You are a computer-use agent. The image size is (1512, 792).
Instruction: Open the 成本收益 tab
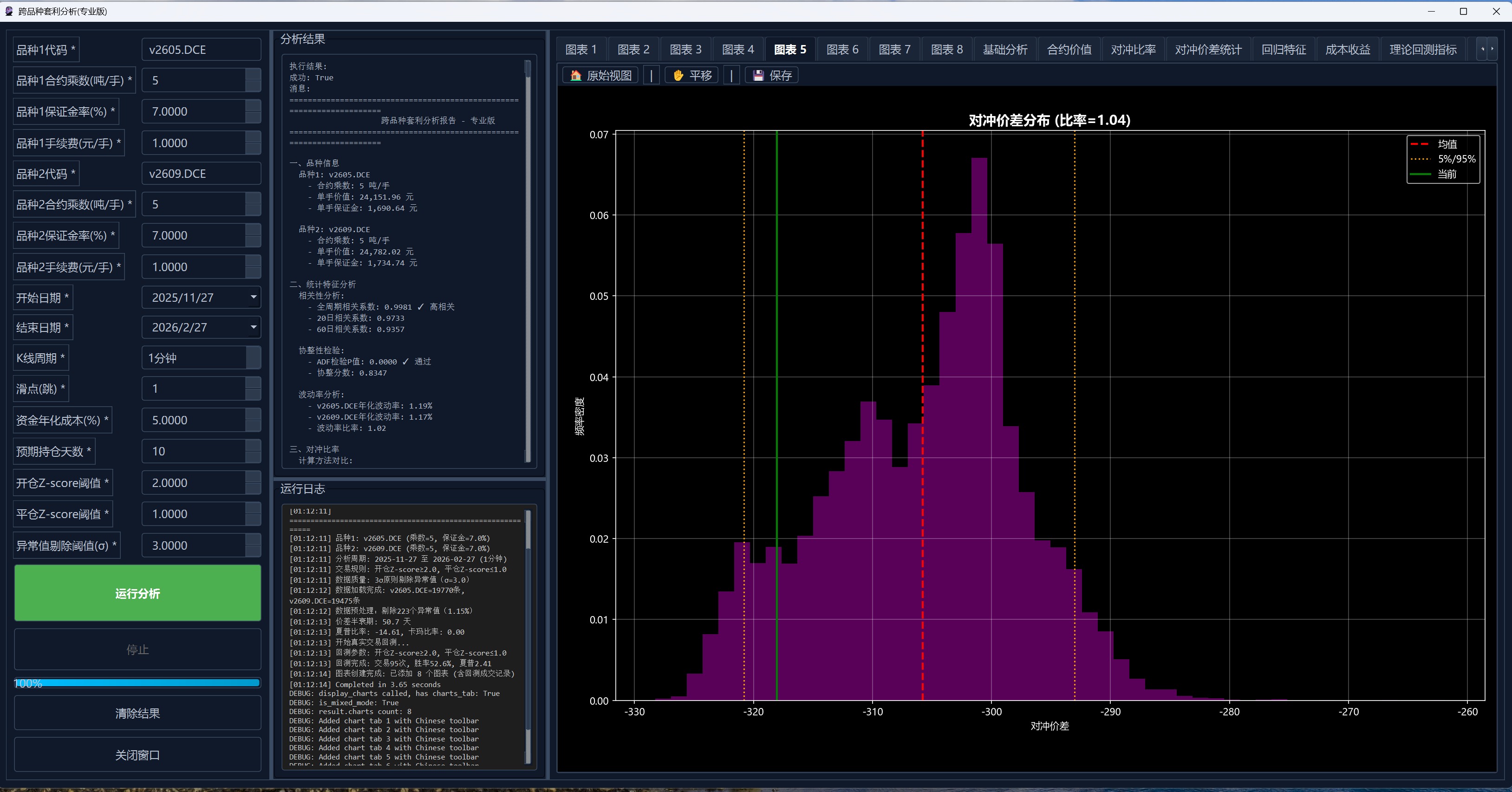point(1347,50)
